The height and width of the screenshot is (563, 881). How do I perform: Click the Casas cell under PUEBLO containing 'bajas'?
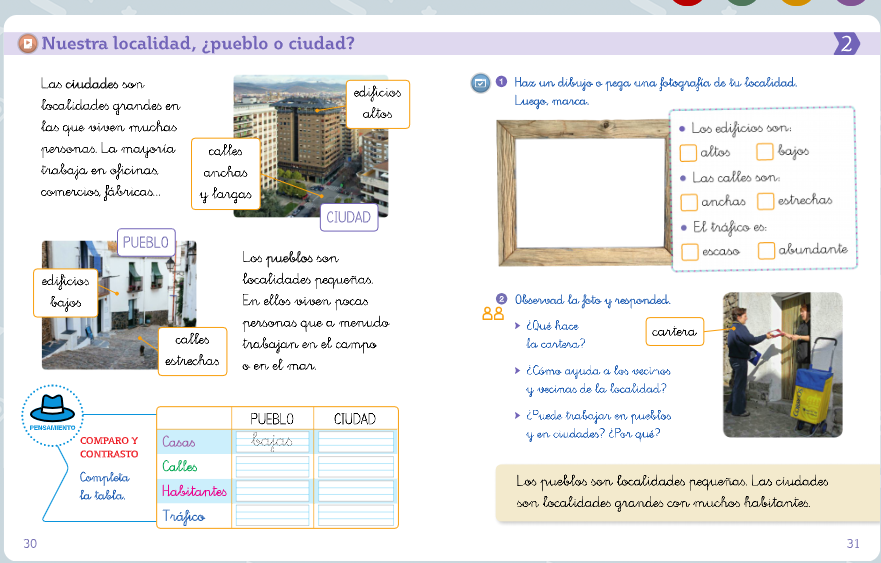273,442
